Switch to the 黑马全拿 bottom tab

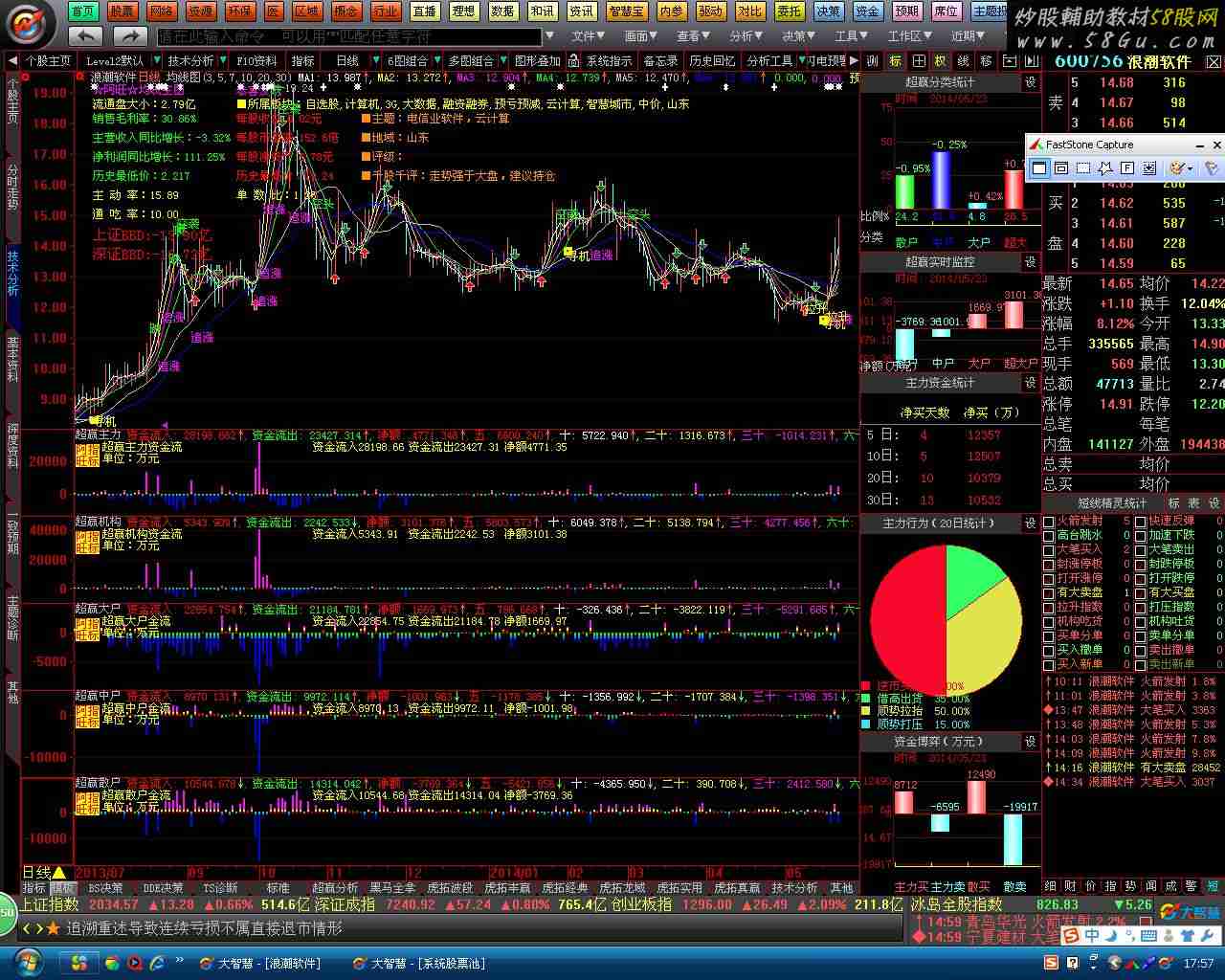pyautogui.click(x=392, y=888)
